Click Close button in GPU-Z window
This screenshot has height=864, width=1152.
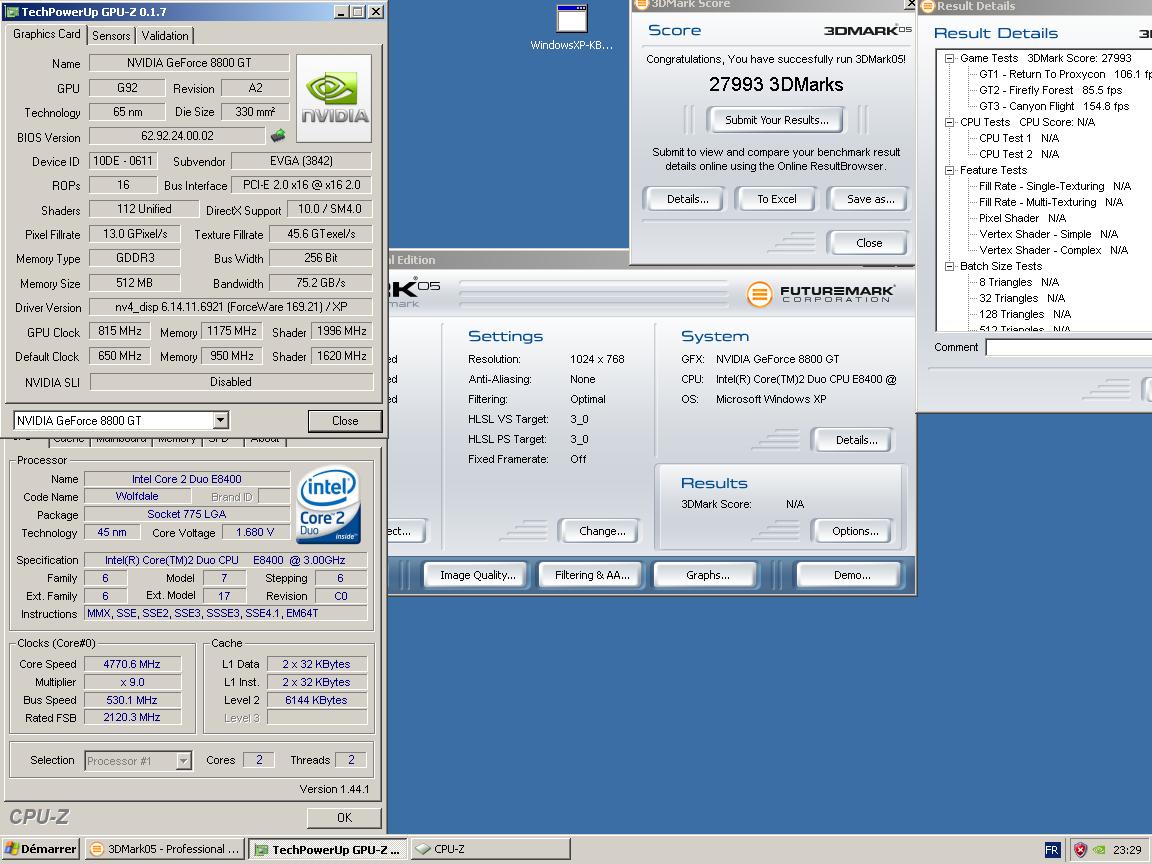tap(345, 421)
